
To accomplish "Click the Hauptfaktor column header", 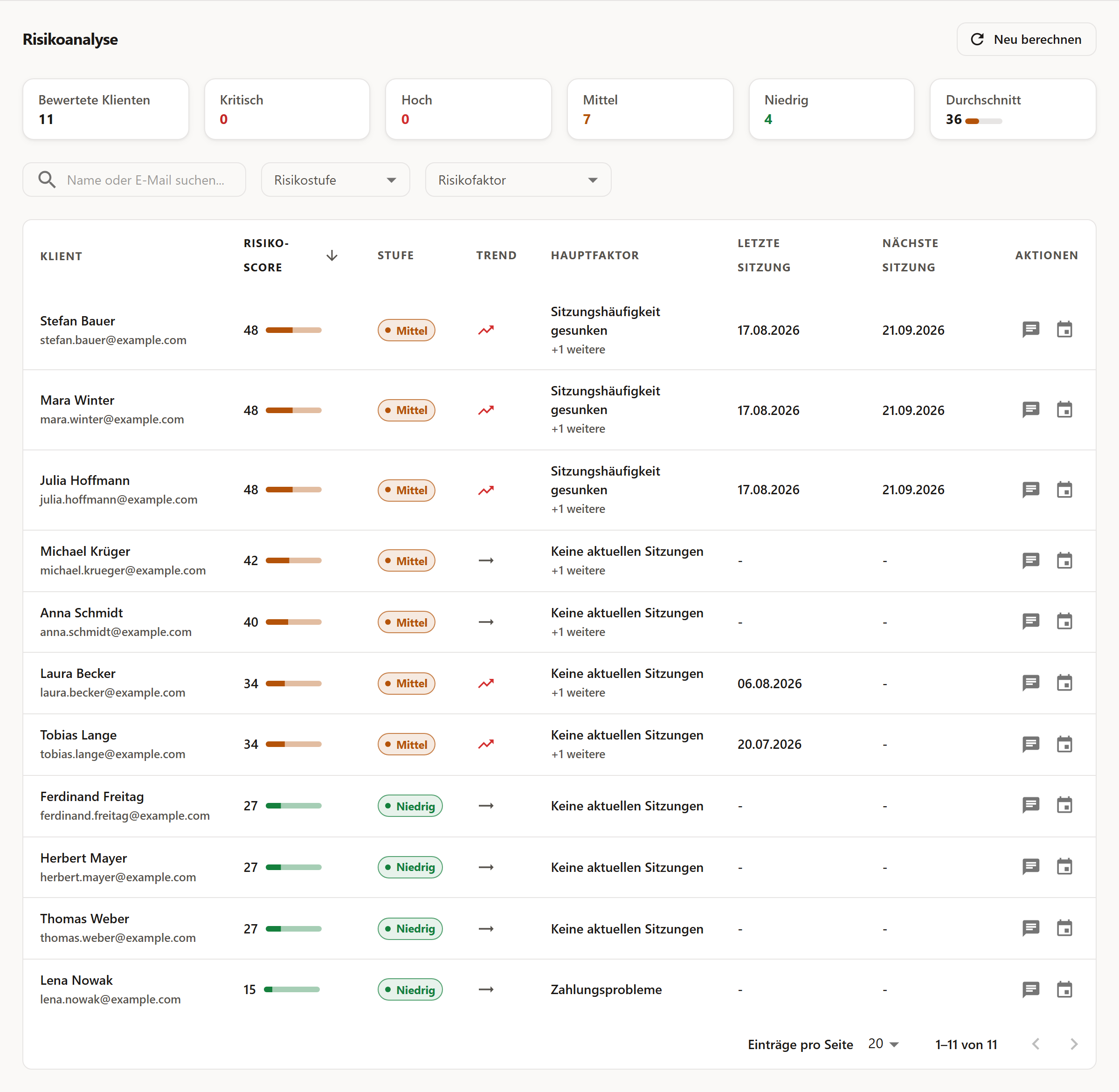I will pyautogui.click(x=595, y=255).
